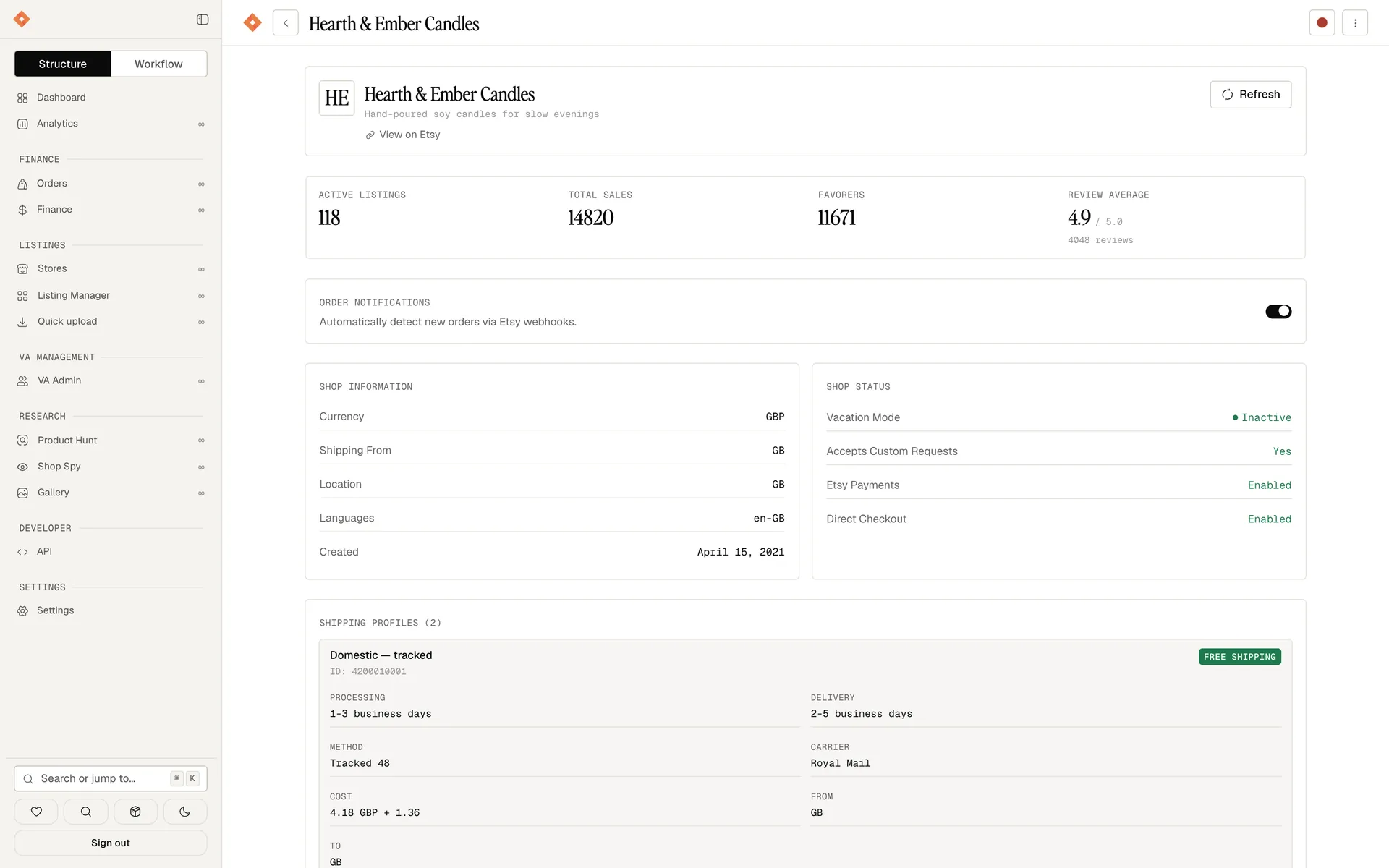Click the Sign out button

[x=111, y=843]
